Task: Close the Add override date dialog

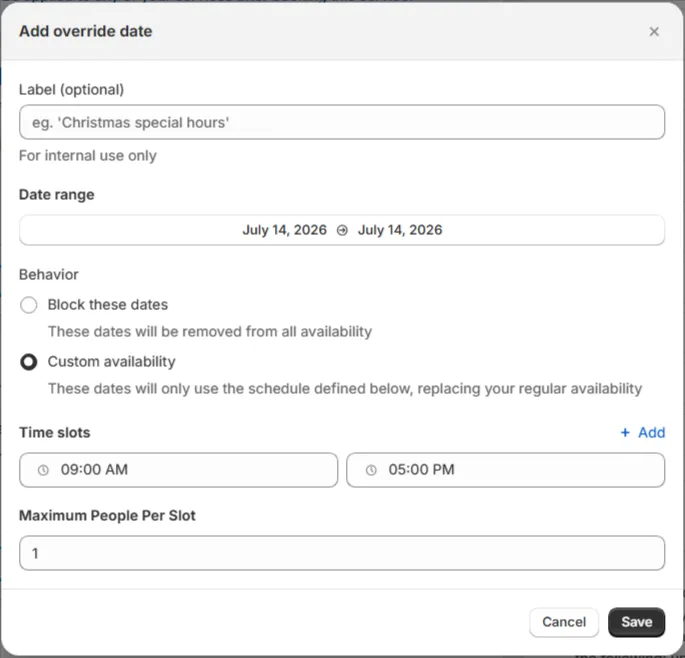Action: 654,31
